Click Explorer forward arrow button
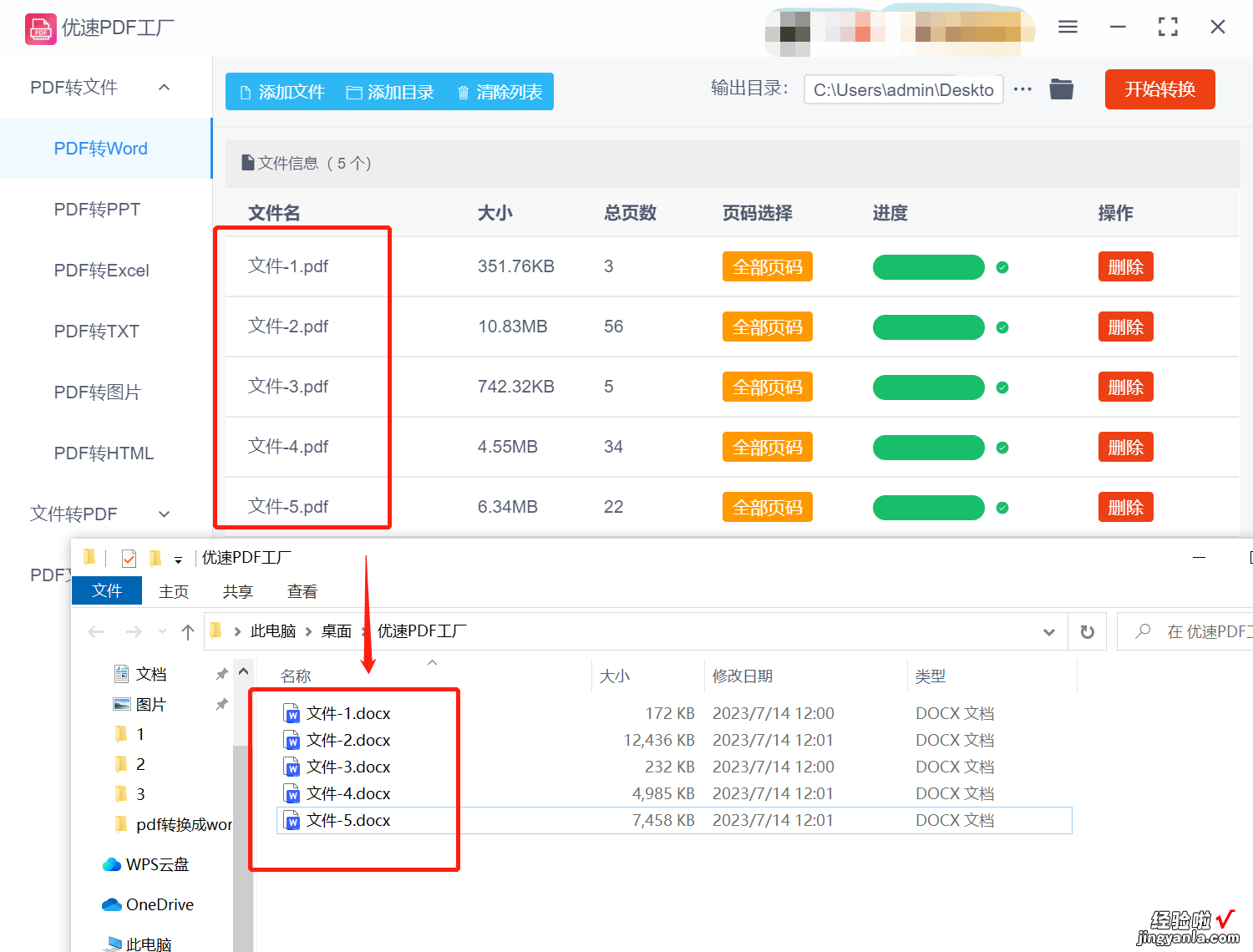Viewport: 1253px width, 952px height. [134, 631]
